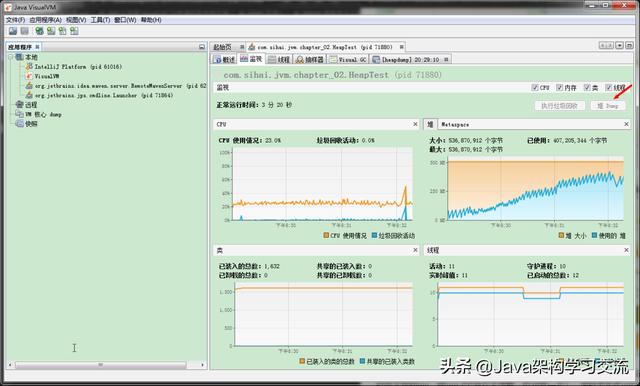Switch to the 线程 tab

[279, 60]
